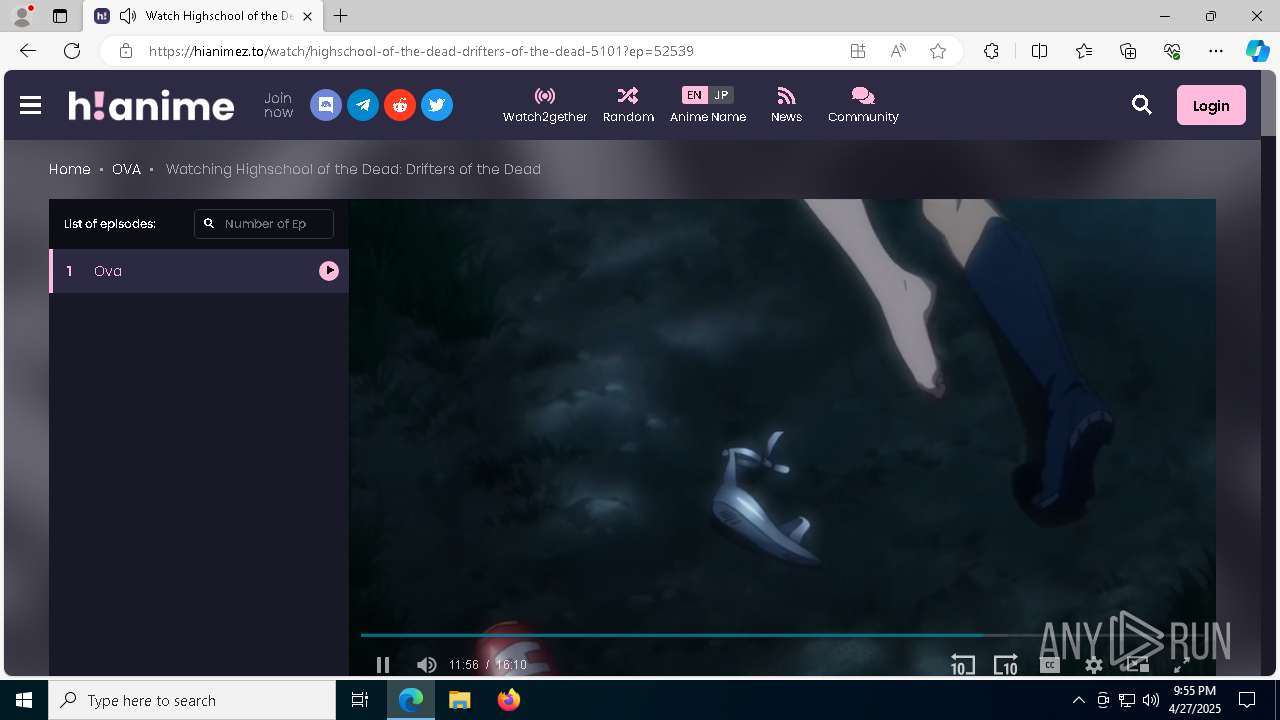Focus the Number of Ep search field
Image resolution: width=1280 pixels, height=720 pixels.
264,224
